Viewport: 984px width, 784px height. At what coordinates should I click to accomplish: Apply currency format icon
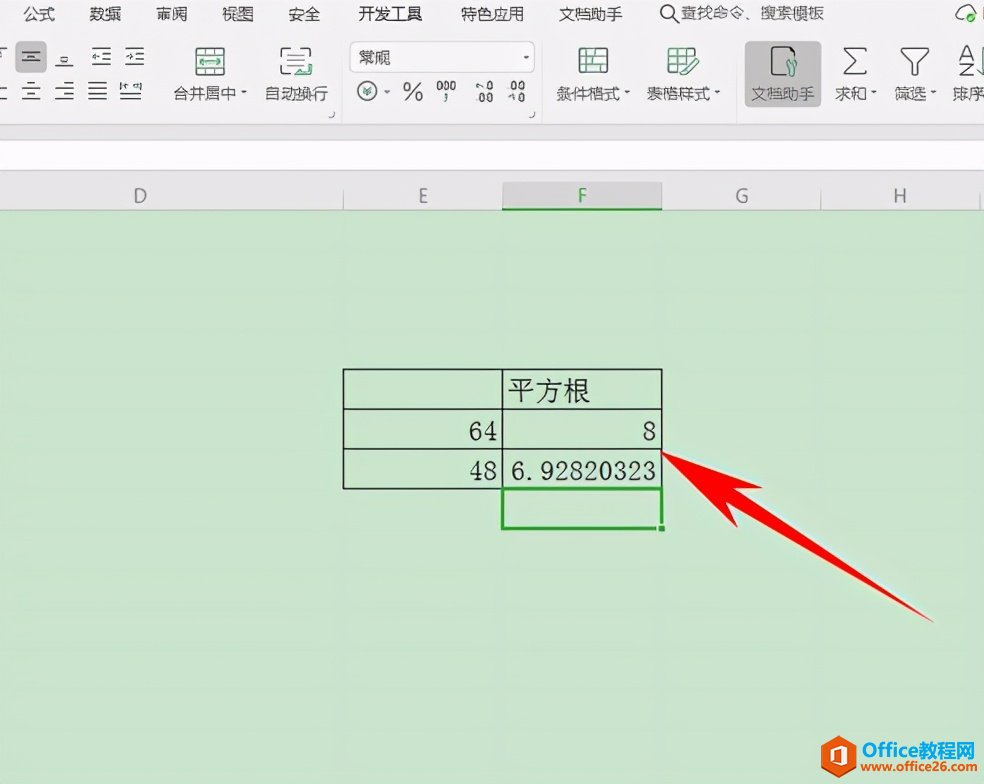367,92
